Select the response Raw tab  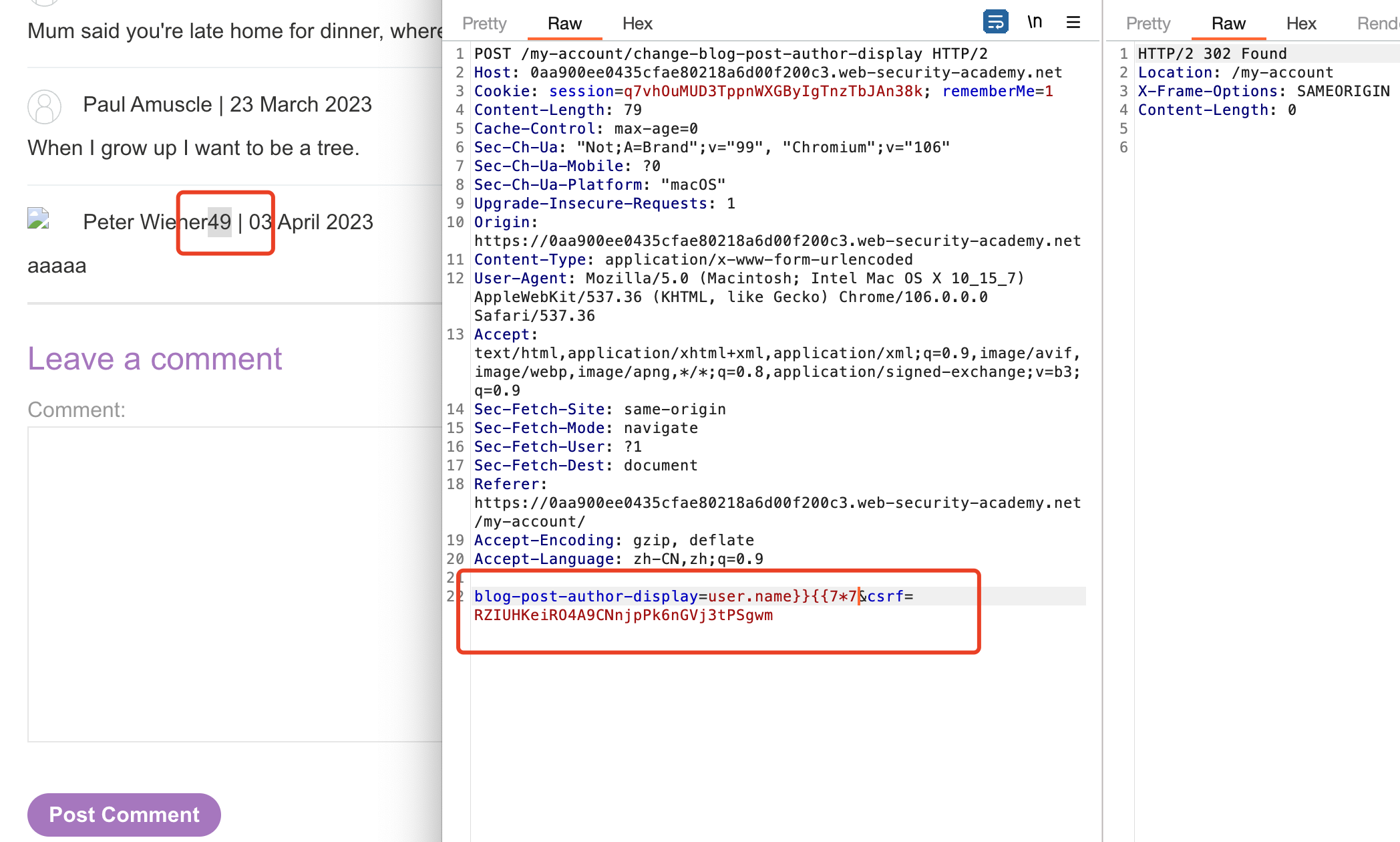tap(1228, 23)
